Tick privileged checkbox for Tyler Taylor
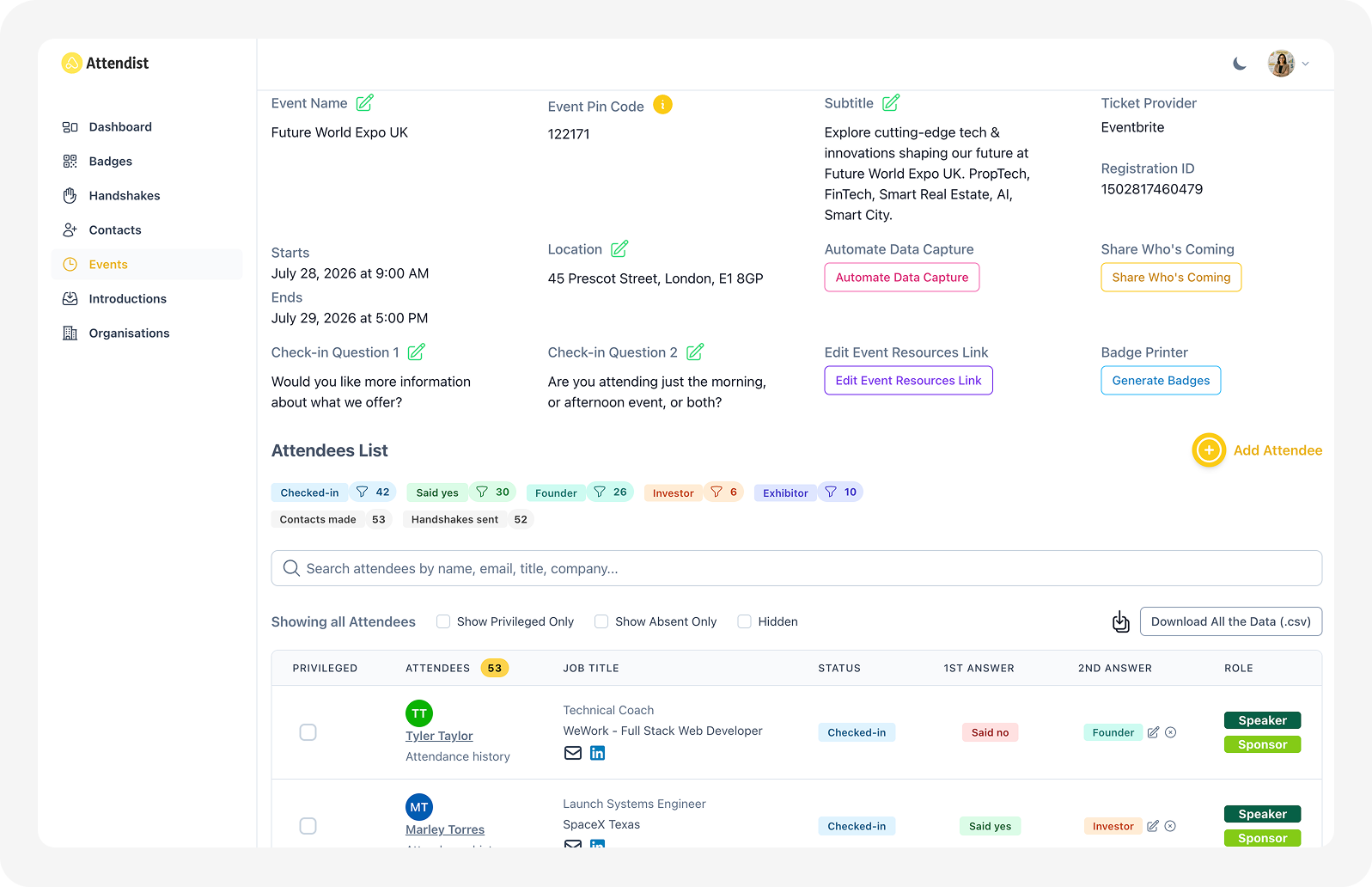The image size is (1372, 887). [308, 732]
